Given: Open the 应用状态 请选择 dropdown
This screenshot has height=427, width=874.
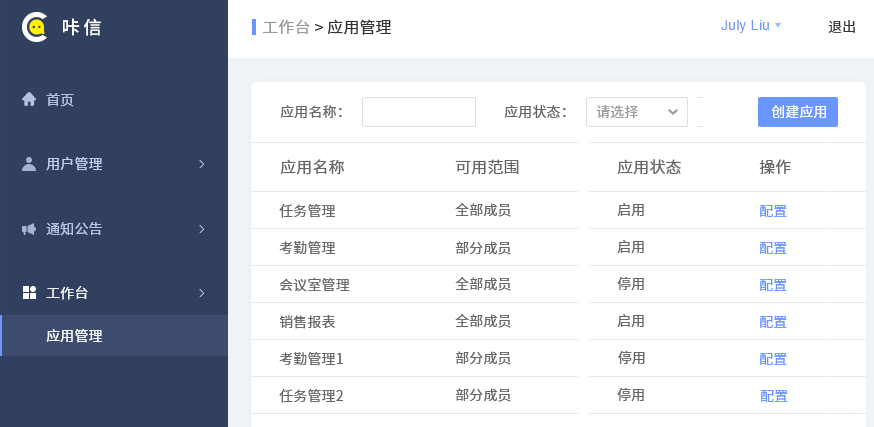Looking at the screenshot, I should (637, 112).
